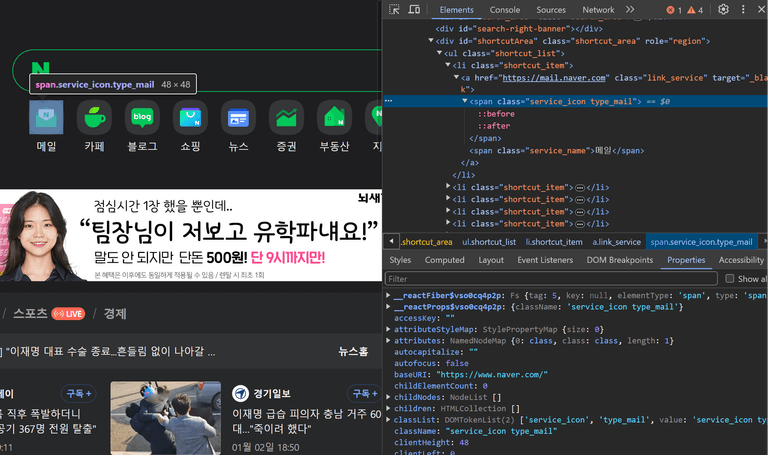768x455 pixels.
Task: Open the Styles pane tab
Action: point(400,260)
